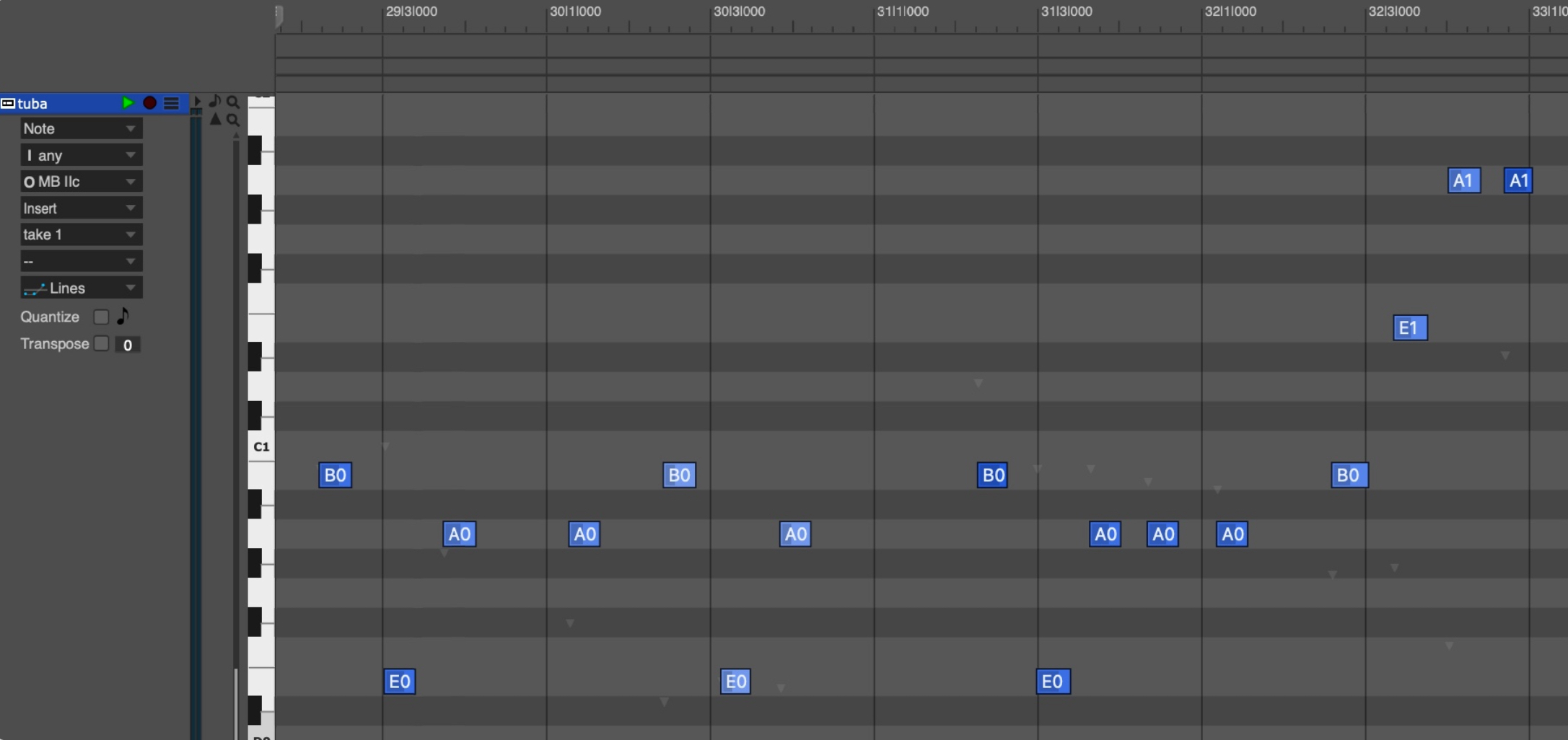Open the Lines edit mode dropdown
Screen dimensions: 1568x740
(80, 288)
